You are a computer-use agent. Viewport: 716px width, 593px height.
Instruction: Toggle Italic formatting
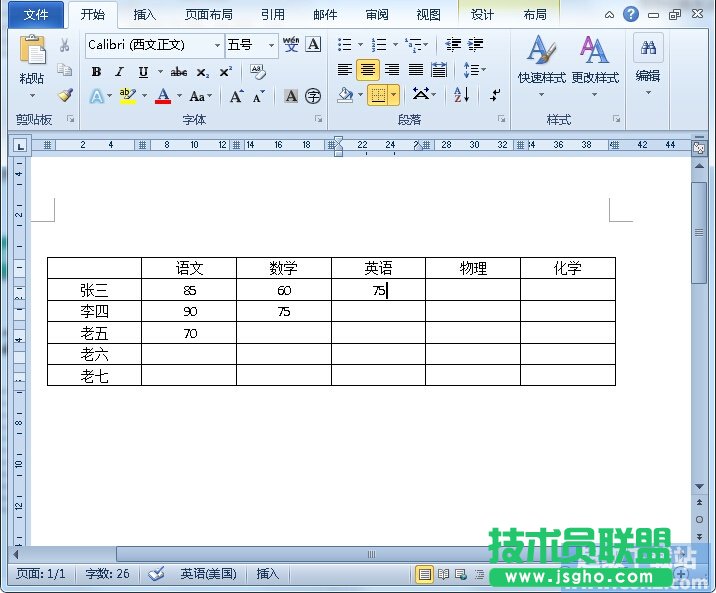(119, 72)
